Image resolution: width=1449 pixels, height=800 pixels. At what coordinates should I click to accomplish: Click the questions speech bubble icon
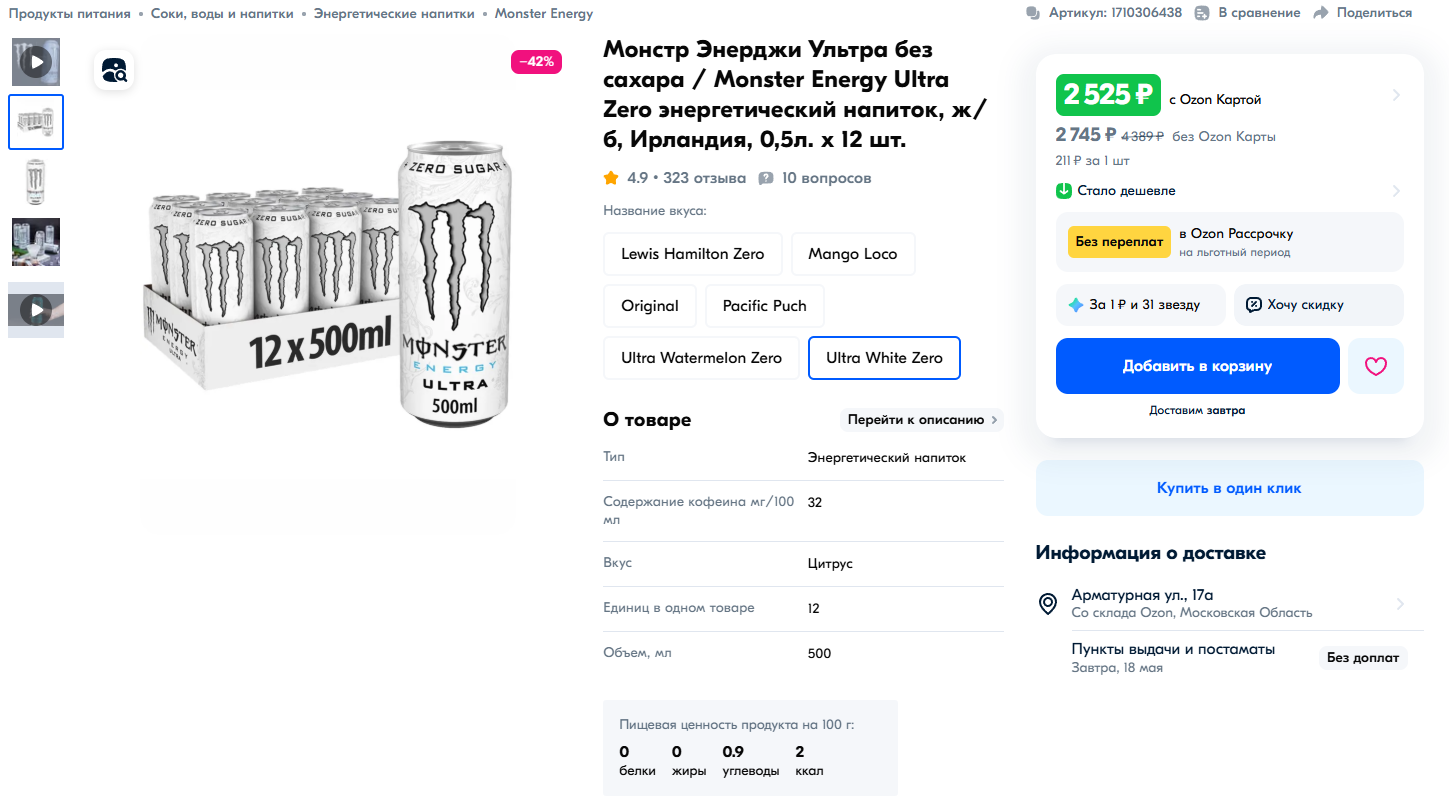tap(766, 178)
